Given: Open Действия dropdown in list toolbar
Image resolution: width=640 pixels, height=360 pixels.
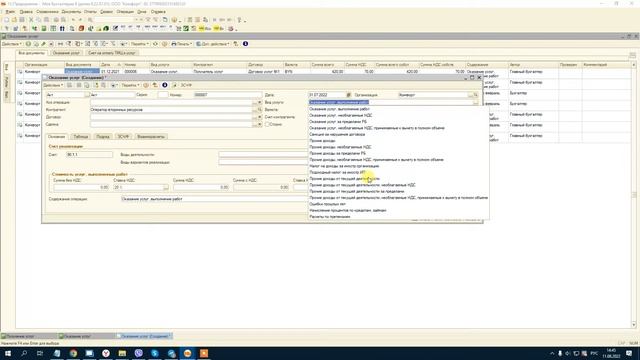Looking at the screenshot, I should point(11,44).
